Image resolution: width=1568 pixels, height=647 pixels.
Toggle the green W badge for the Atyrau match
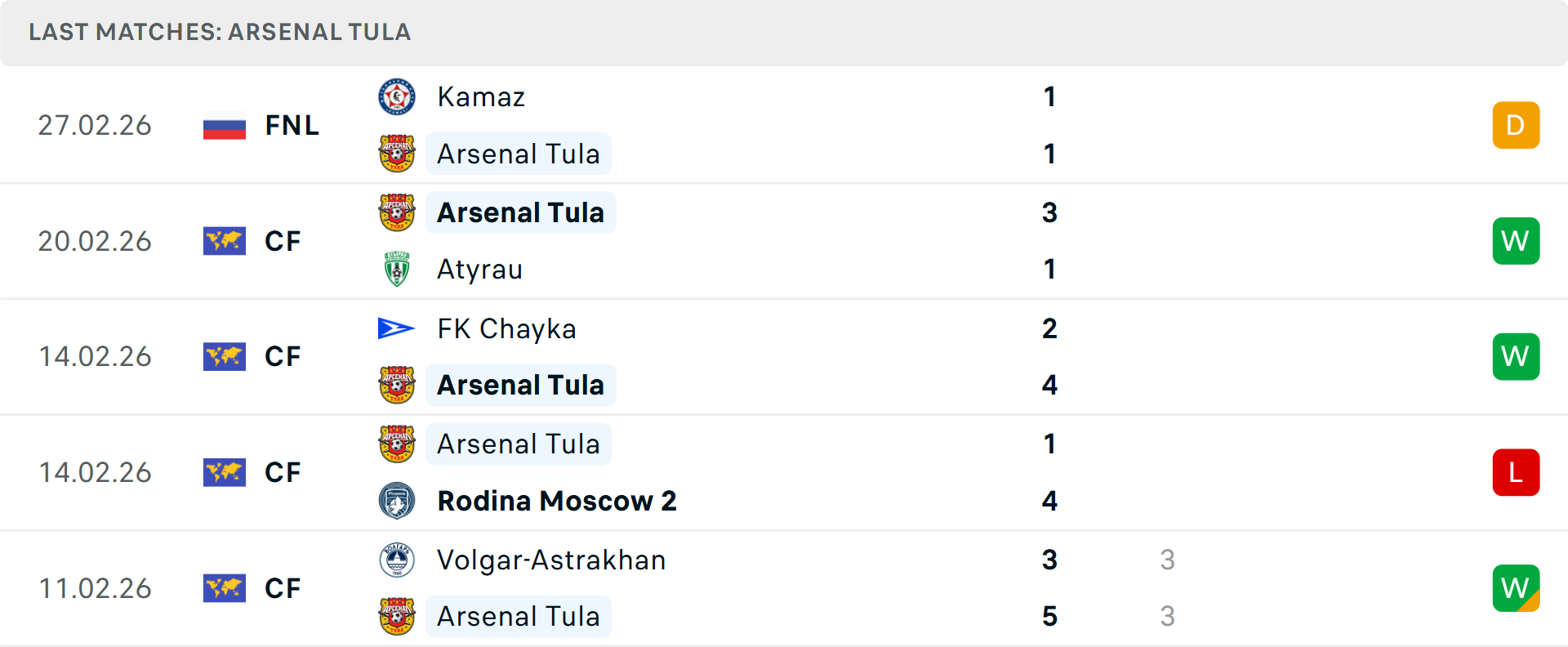tap(1516, 240)
